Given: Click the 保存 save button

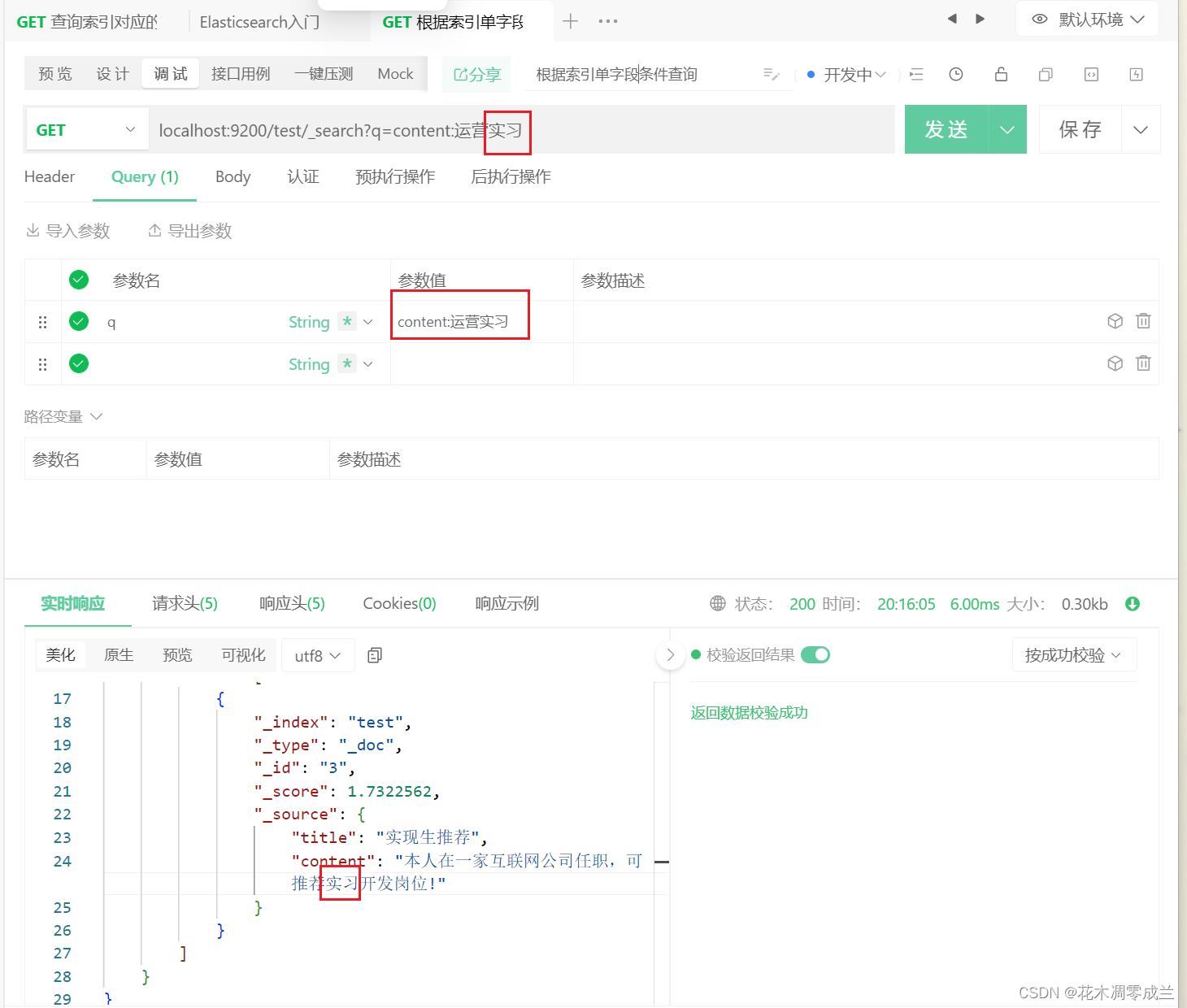Looking at the screenshot, I should [x=1080, y=130].
